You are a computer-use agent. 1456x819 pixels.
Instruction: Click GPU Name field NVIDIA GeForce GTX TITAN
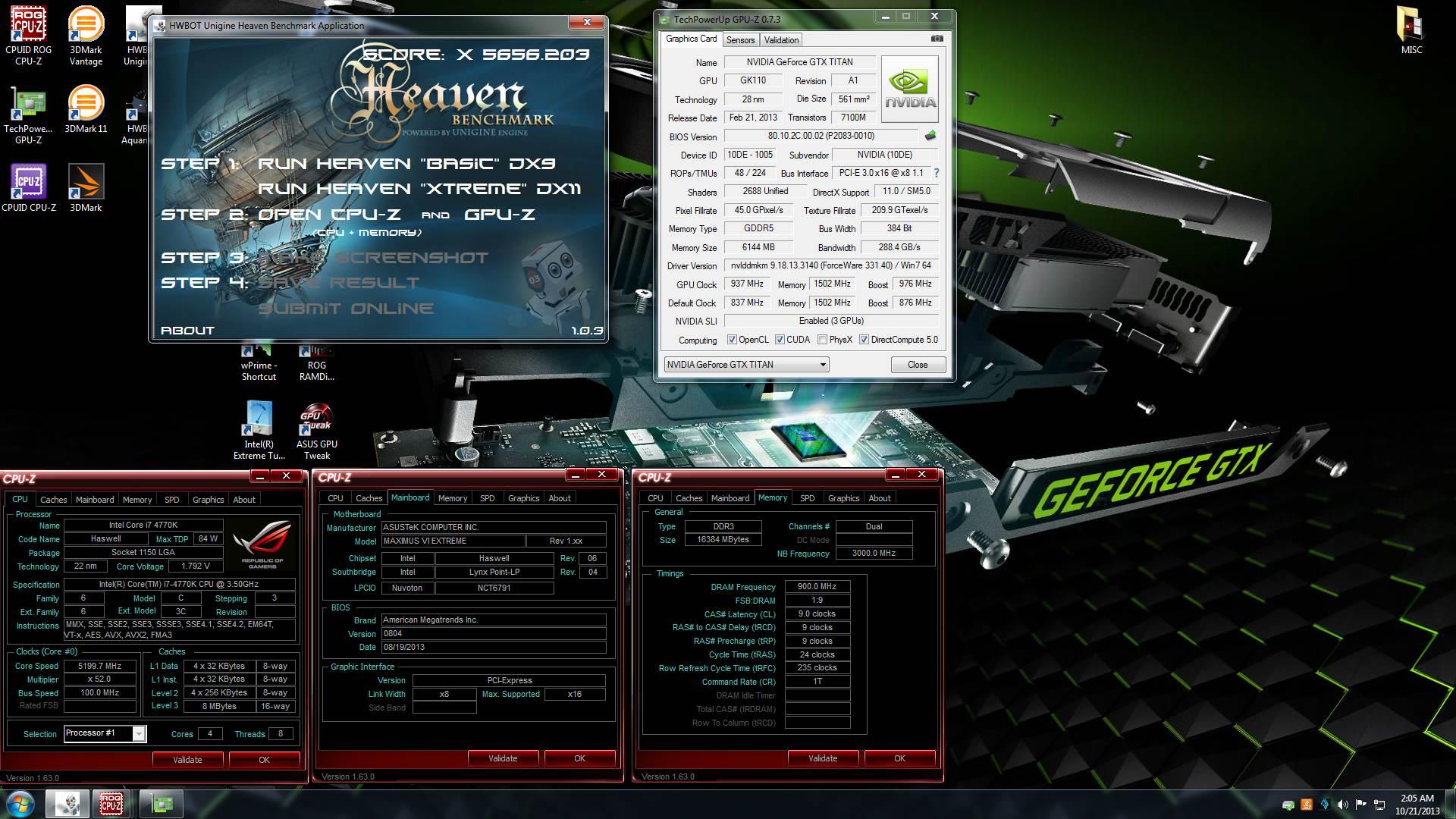coord(799,62)
